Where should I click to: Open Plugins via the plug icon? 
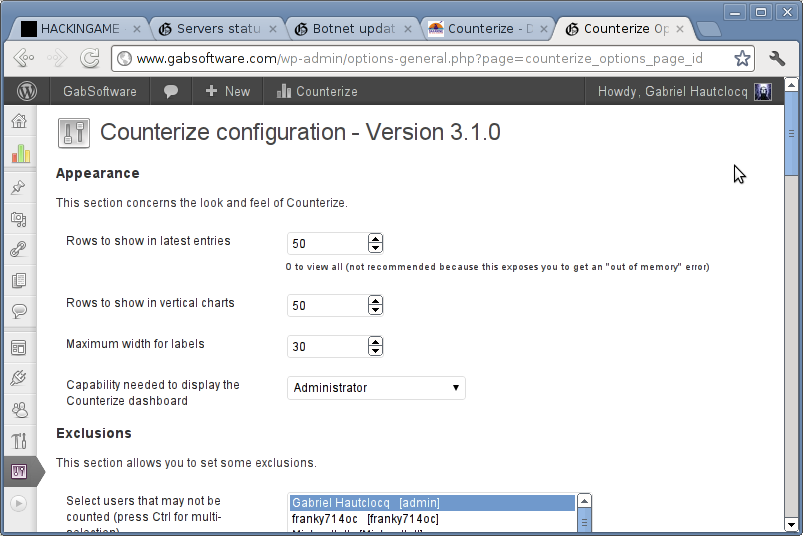point(19,378)
